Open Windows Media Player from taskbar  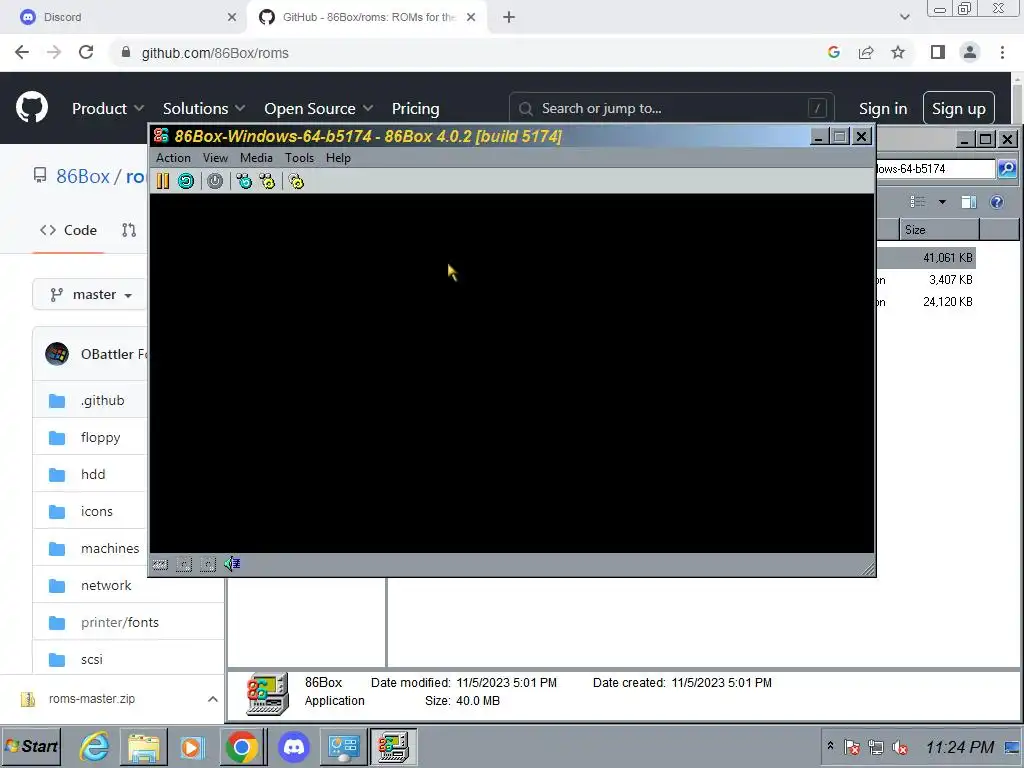click(x=192, y=746)
